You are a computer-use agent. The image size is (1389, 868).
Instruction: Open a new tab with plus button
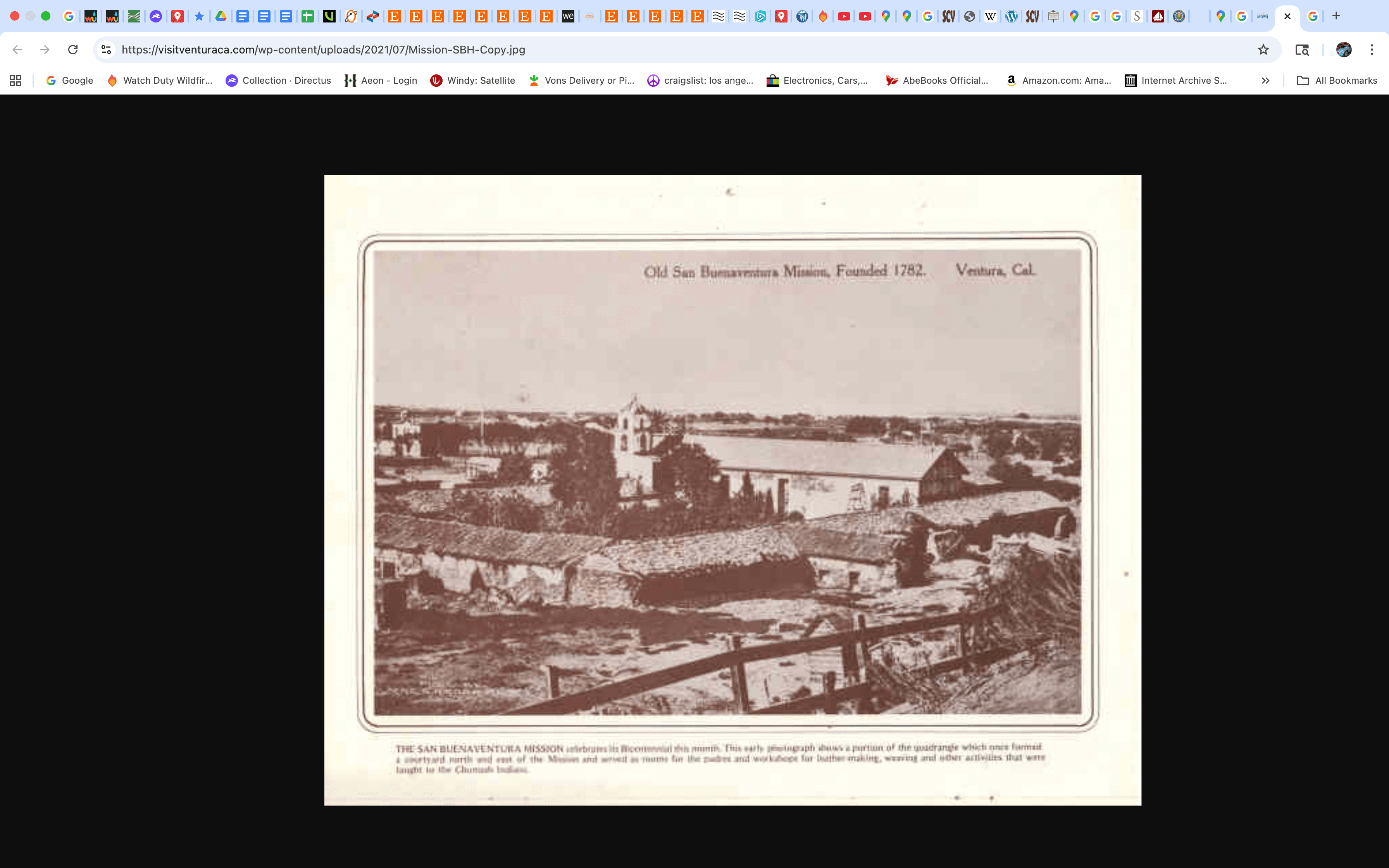point(1336,16)
